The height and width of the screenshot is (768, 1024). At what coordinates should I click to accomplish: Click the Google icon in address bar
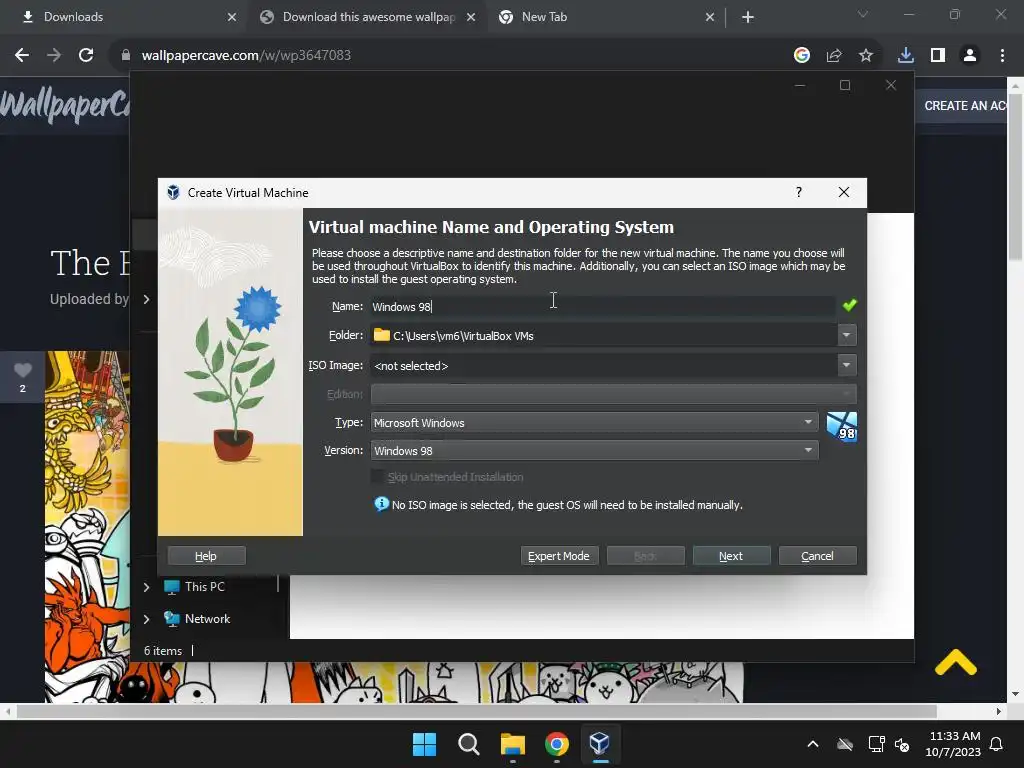point(802,56)
